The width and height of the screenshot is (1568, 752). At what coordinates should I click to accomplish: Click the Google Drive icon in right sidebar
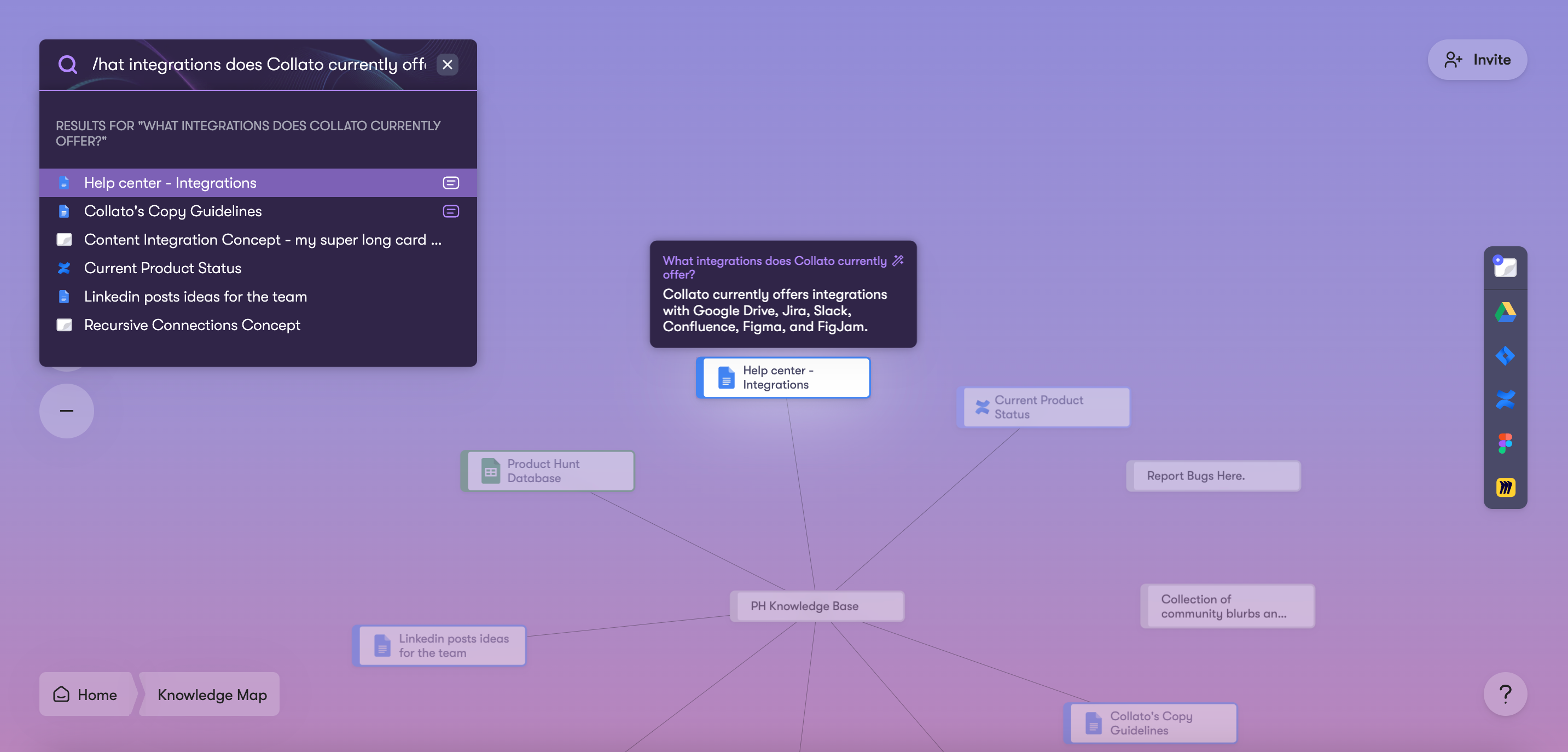tap(1505, 312)
